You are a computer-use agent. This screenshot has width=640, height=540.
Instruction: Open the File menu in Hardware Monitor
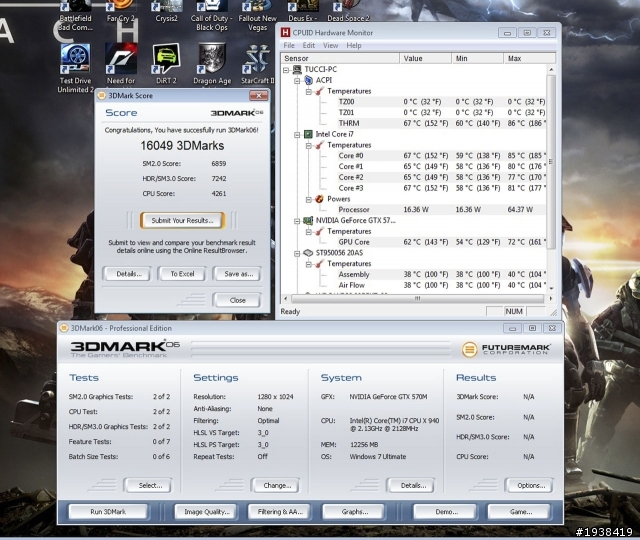289,45
